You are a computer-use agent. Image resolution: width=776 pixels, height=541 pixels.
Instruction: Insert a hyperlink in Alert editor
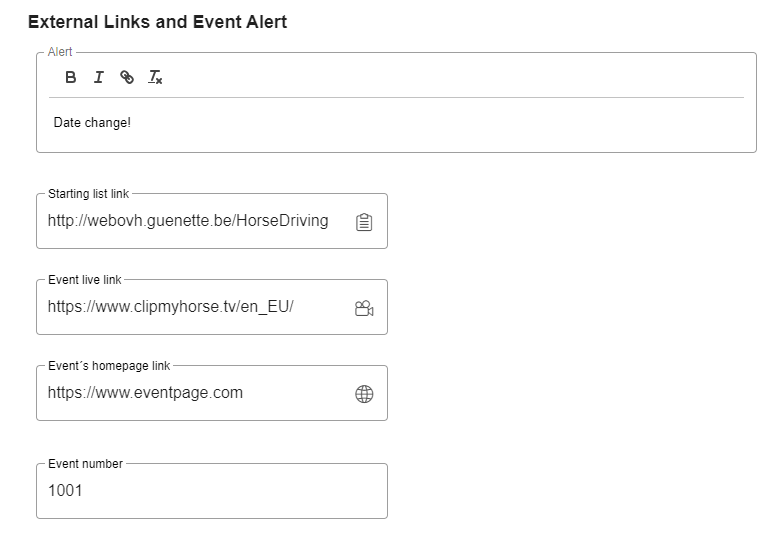click(x=127, y=77)
